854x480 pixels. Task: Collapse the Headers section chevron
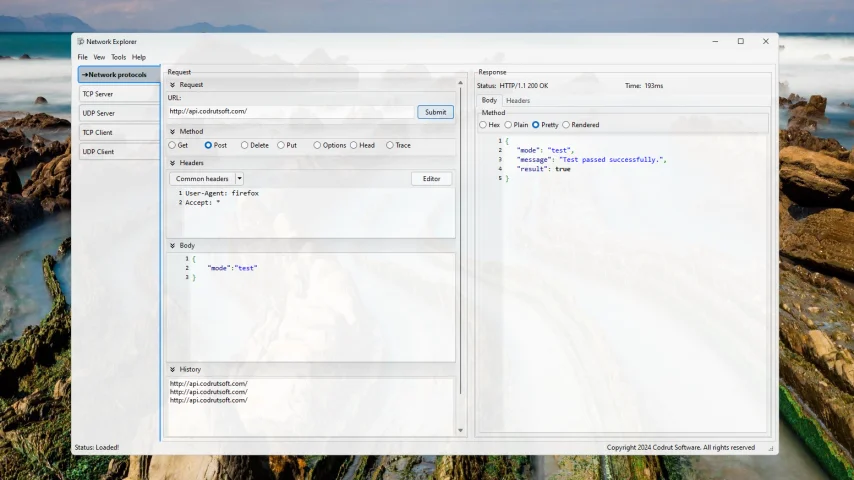[172, 162]
